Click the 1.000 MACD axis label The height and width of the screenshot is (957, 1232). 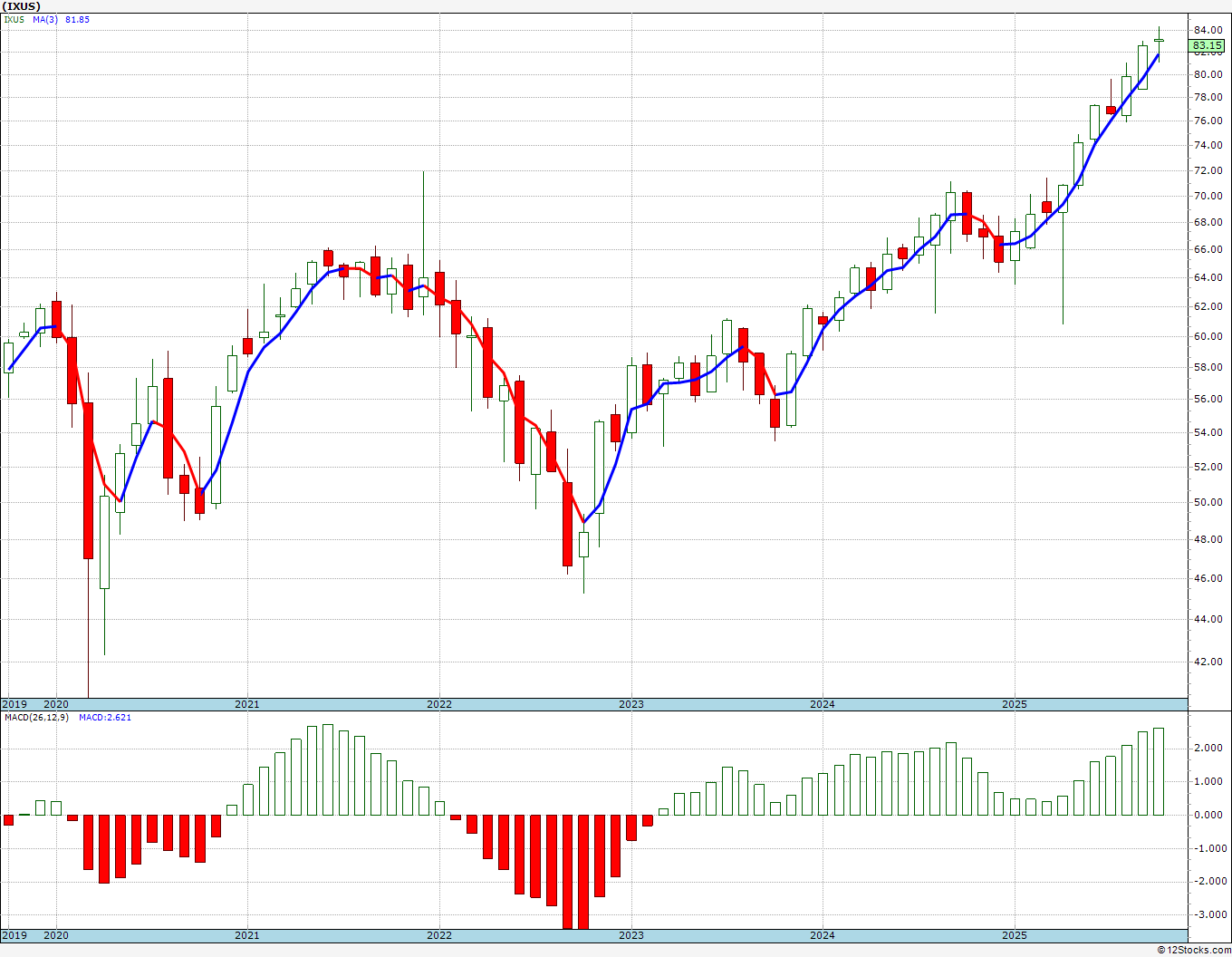point(1209,781)
